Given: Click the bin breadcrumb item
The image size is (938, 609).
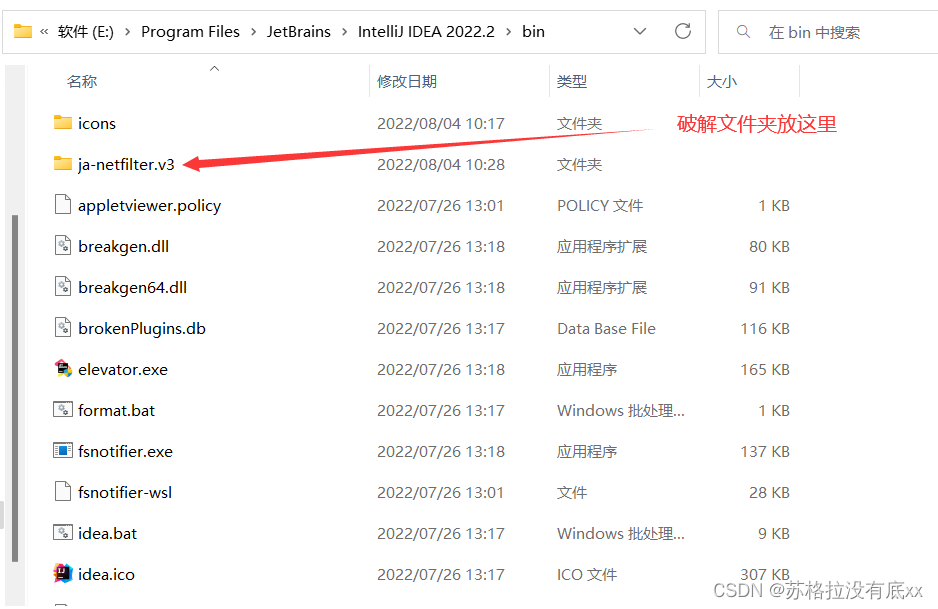Looking at the screenshot, I should point(533,31).
